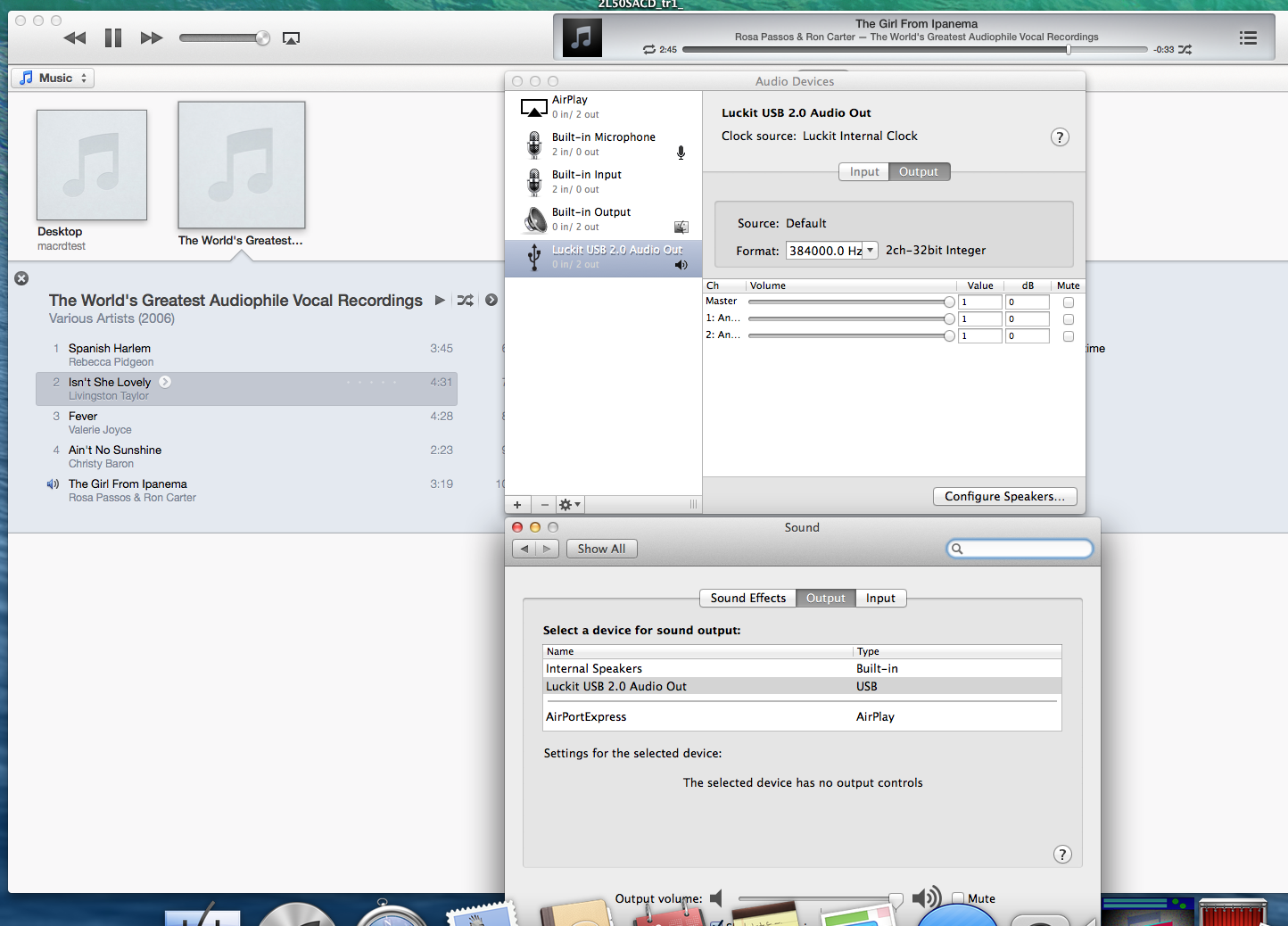Enable Mute in Sound output preferences
This screenshot has height=926, width=1288.
958,898
